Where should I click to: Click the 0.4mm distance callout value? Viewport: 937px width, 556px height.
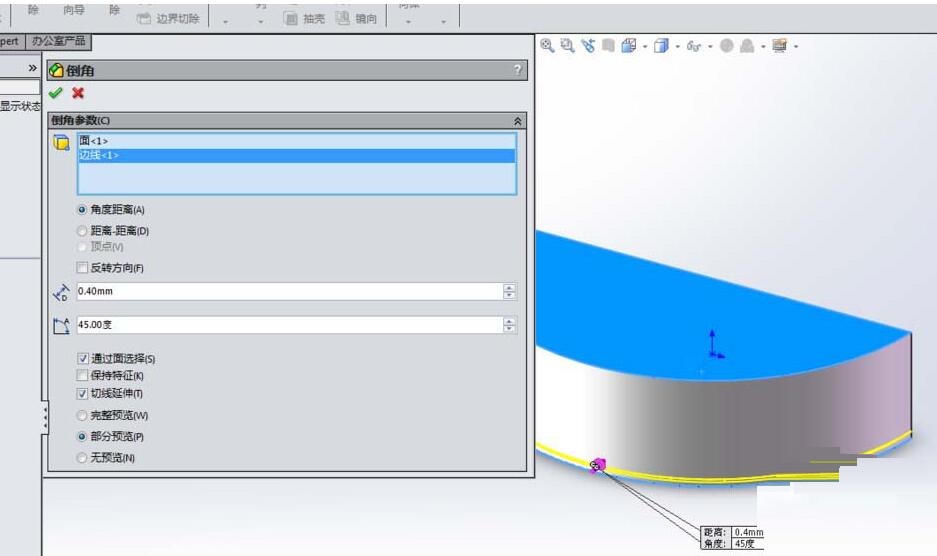click(x=748, y=531)
